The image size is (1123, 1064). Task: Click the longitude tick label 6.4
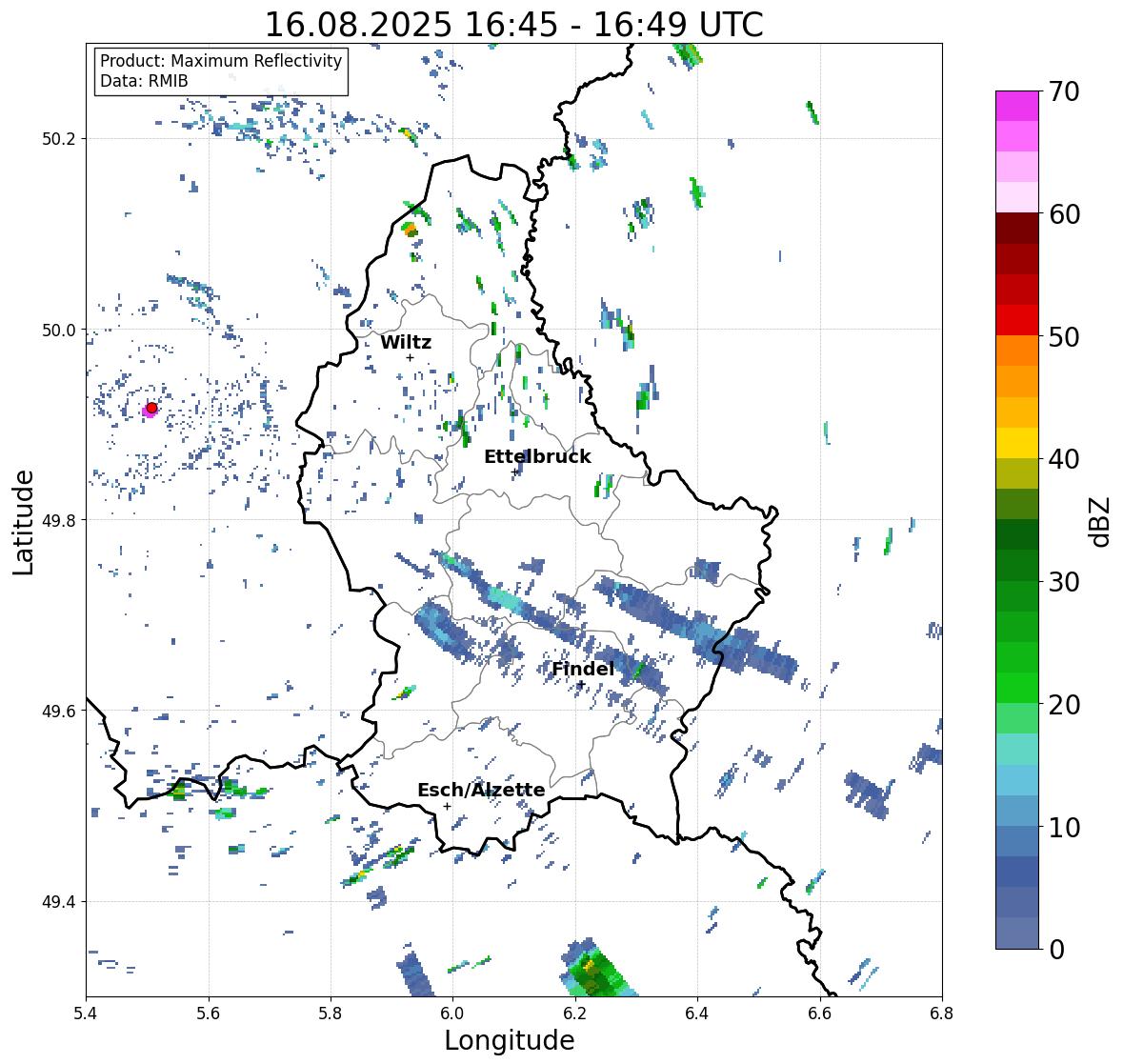697,1013
